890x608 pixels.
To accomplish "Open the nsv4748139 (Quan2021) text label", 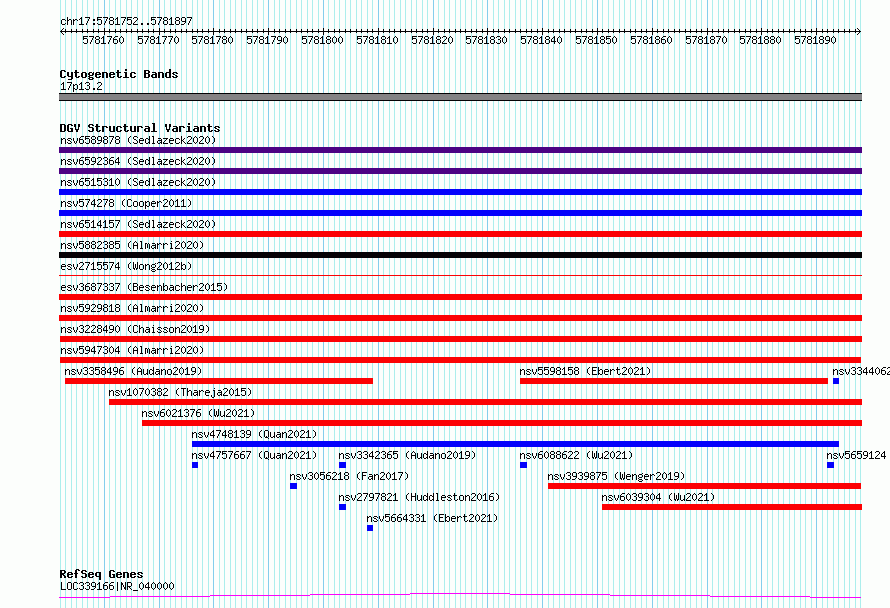I will click(x=254, y=434).
